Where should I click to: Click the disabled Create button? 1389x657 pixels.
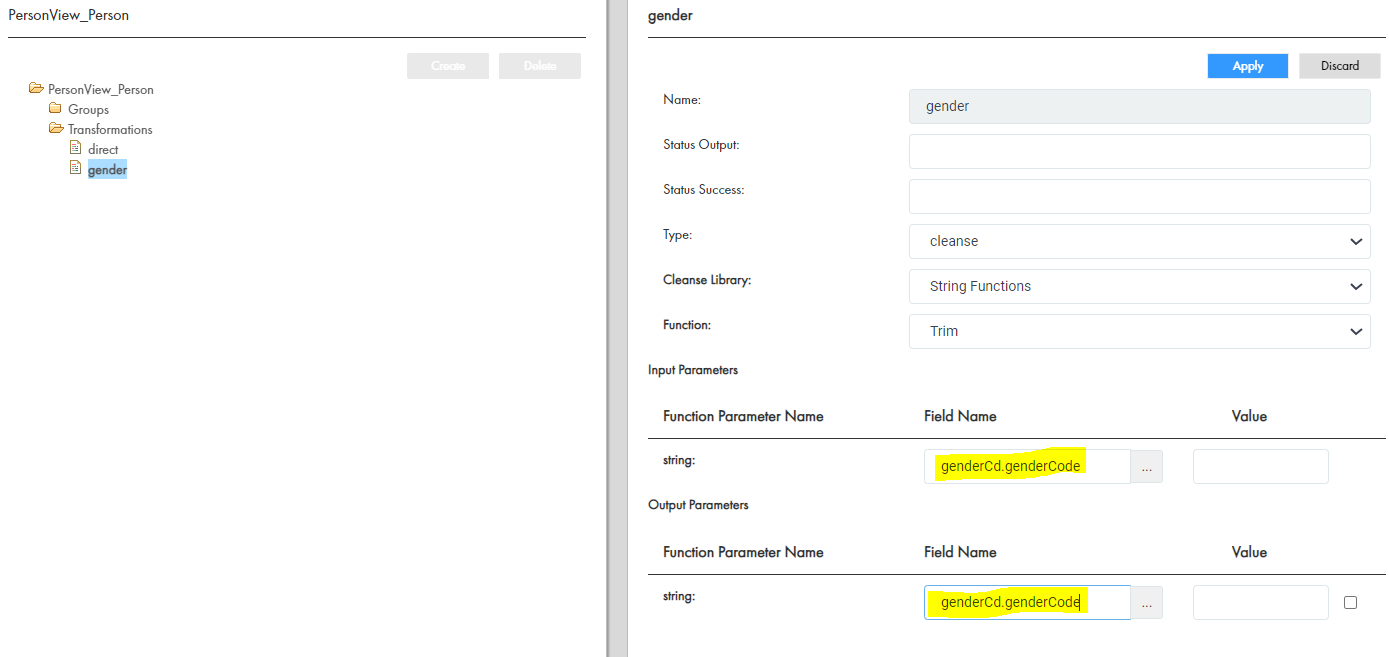tap(448, 66)
